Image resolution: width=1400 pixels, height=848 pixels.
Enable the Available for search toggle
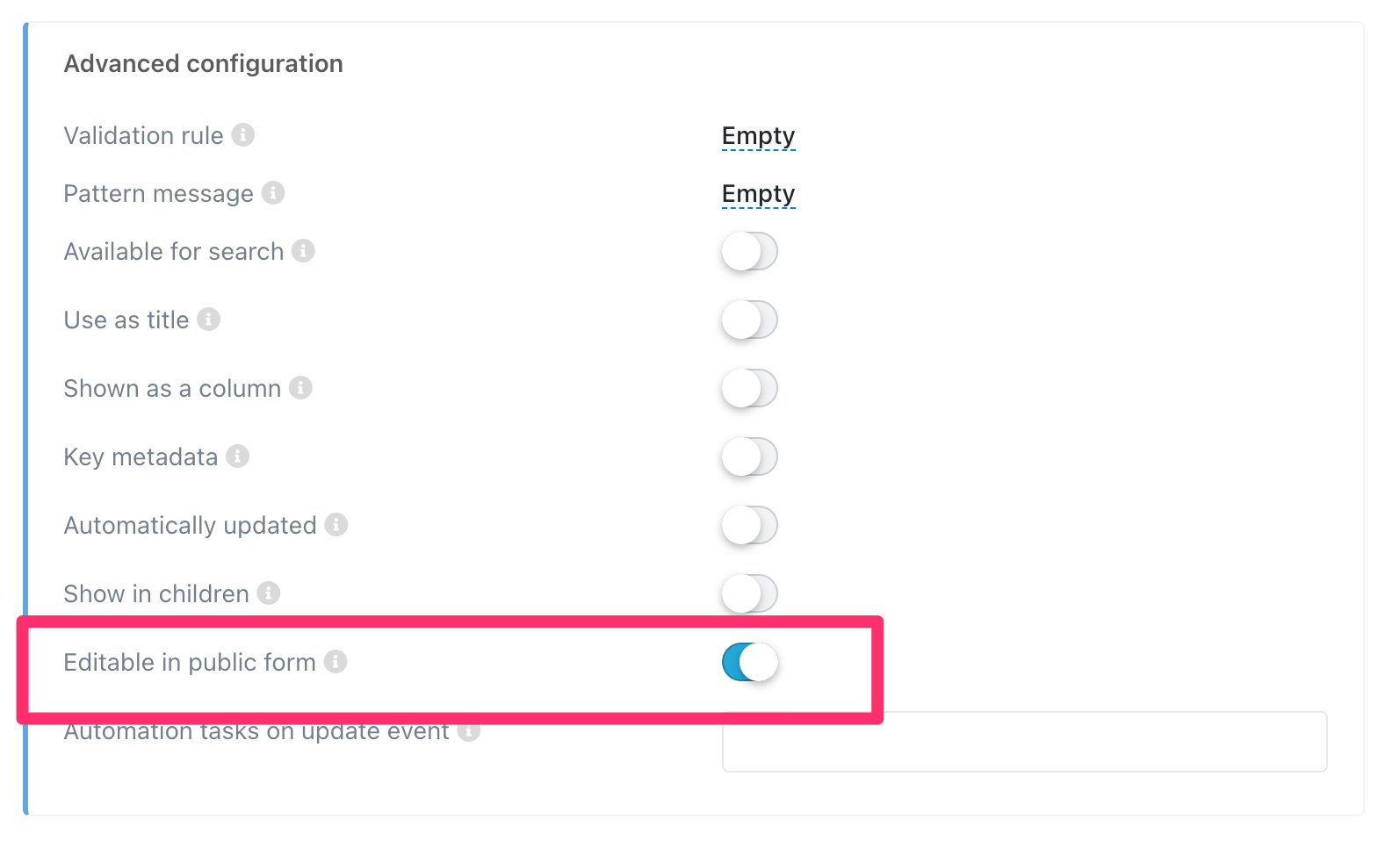[749, 252]
